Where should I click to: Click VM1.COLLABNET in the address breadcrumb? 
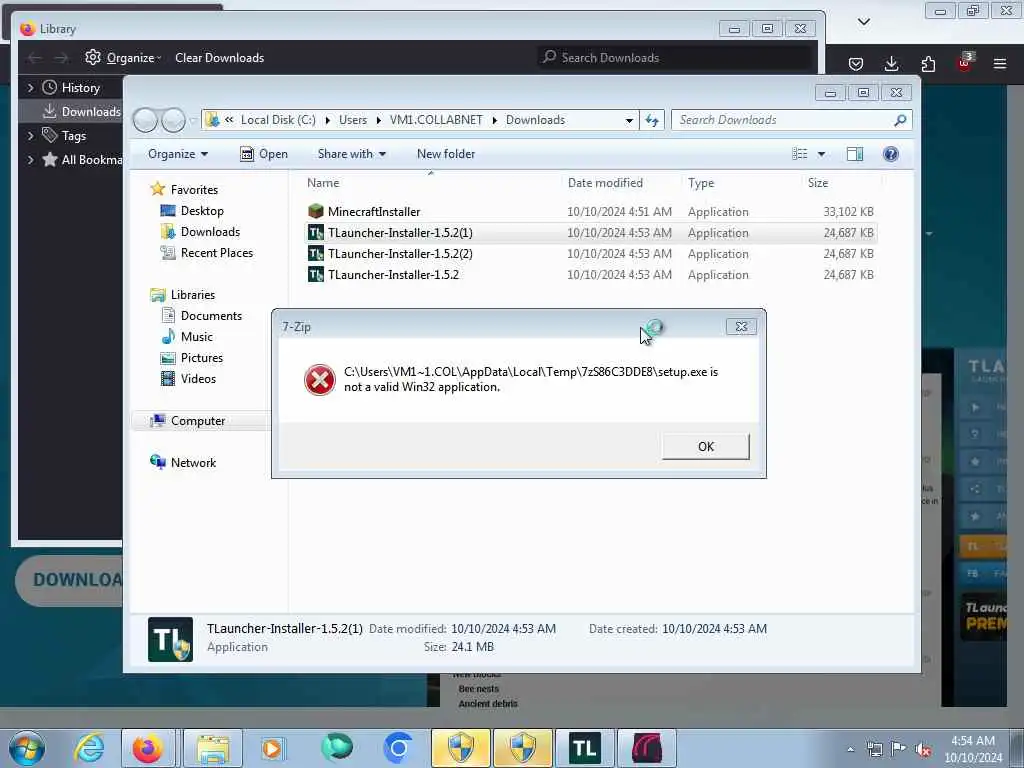[x=436, y=120]
